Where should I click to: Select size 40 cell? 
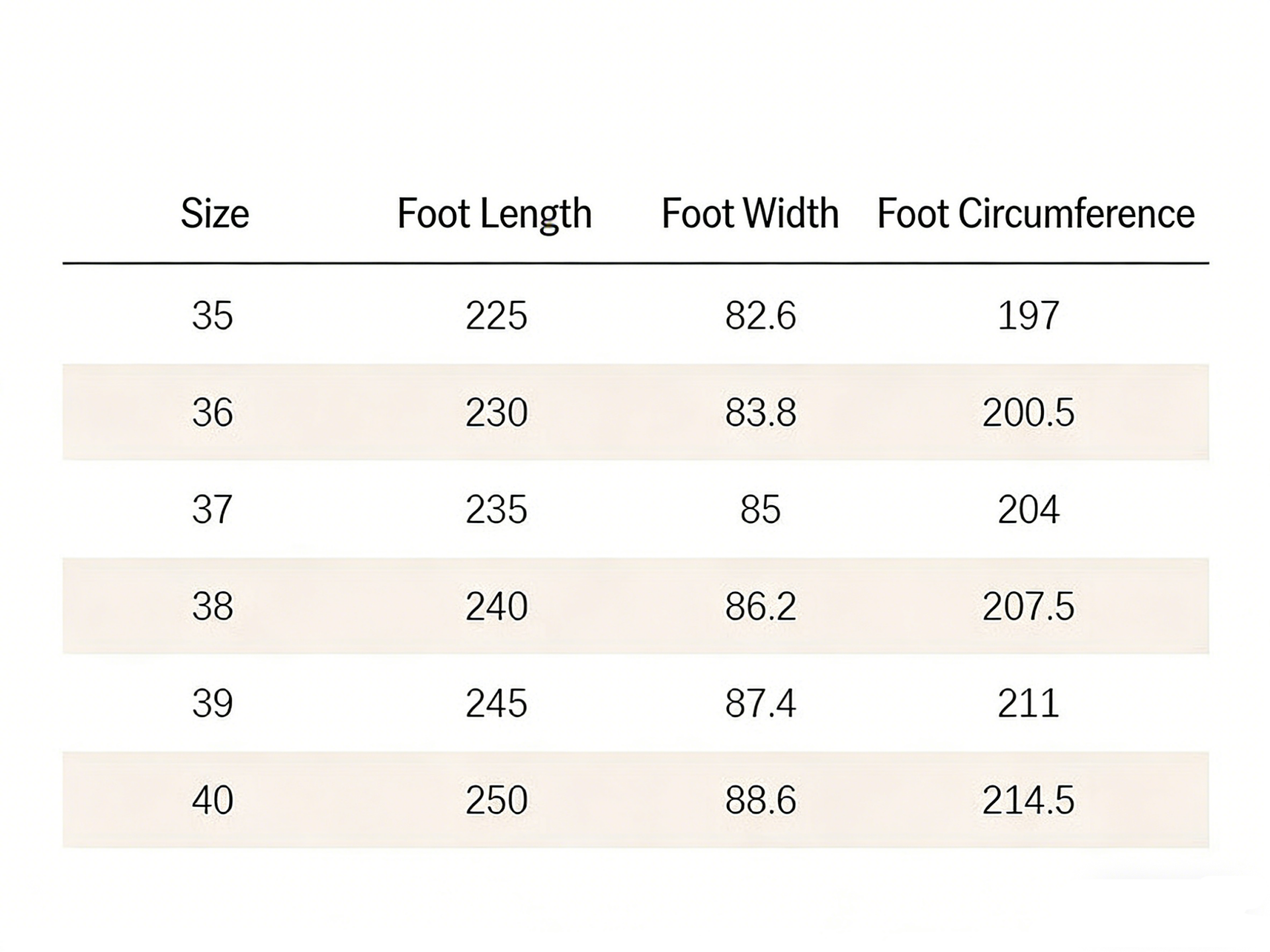[x=212, y=800]
